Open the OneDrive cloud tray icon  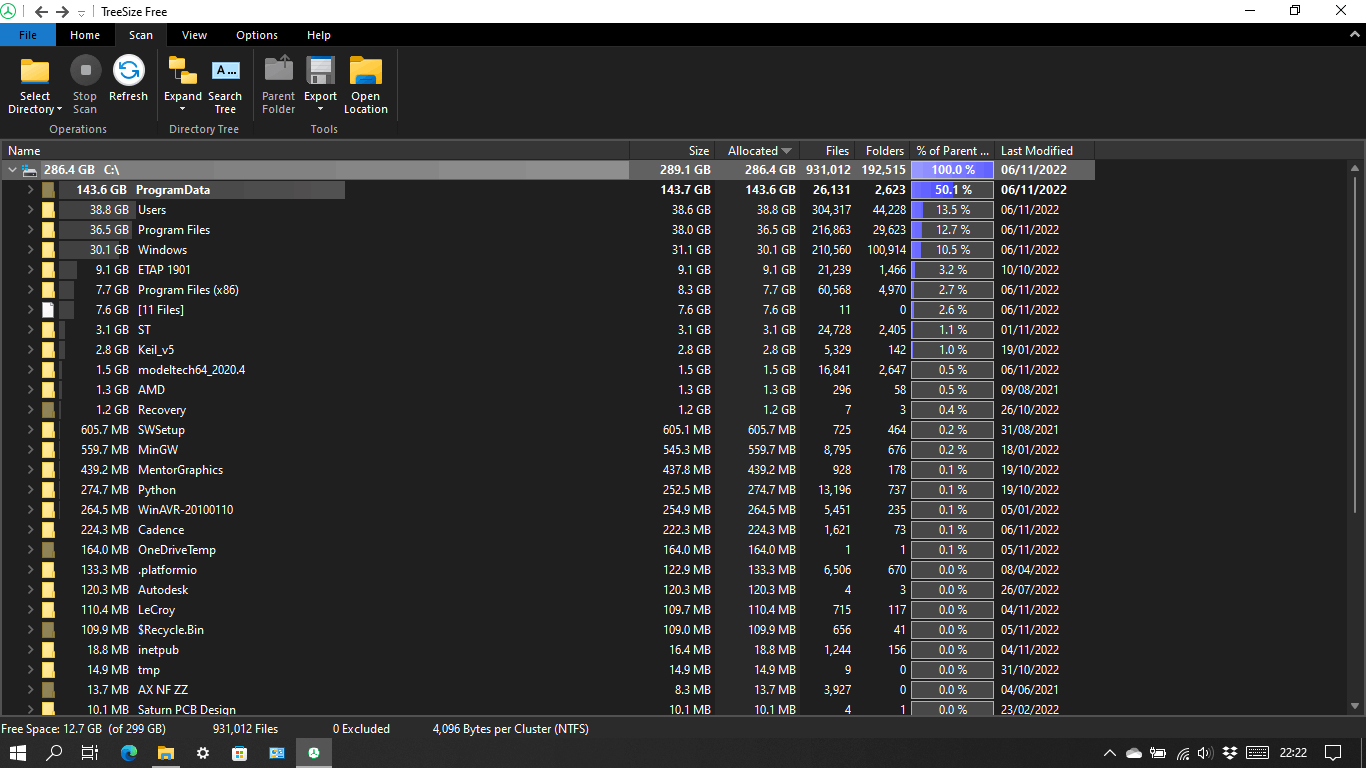(1134, 753)
